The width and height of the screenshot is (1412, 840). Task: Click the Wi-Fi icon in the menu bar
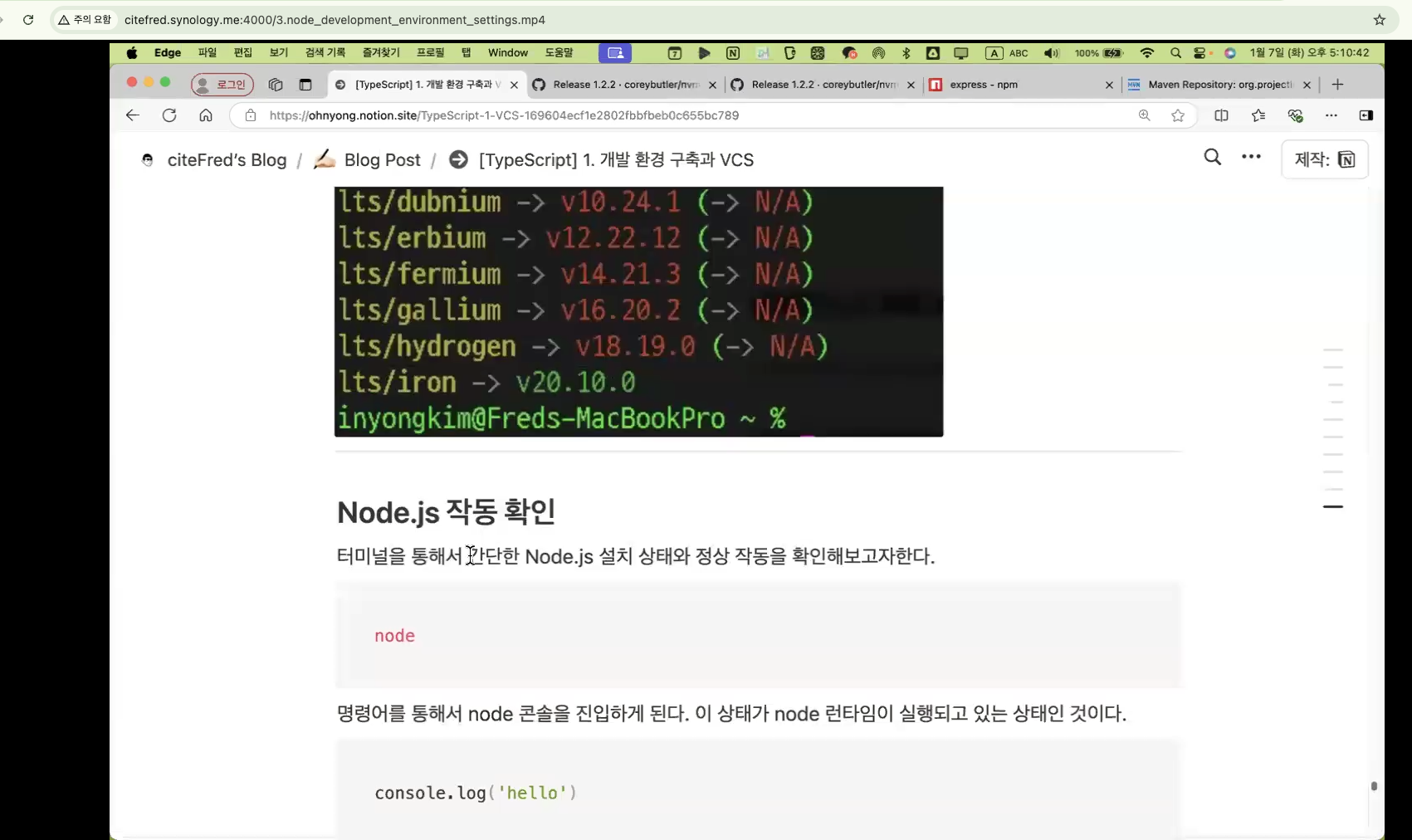1147,53
